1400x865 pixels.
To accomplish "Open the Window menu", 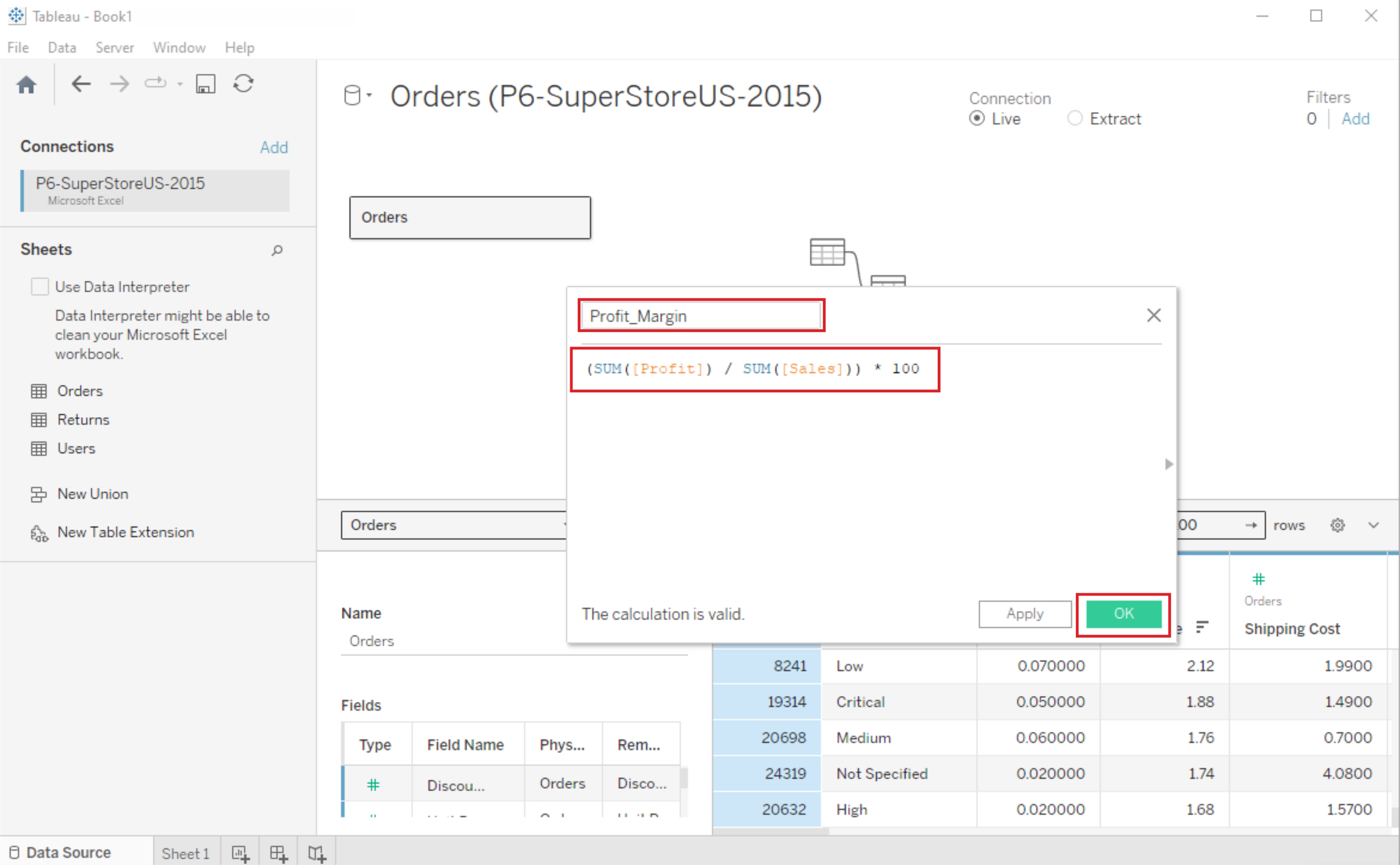I will [179, 48].
